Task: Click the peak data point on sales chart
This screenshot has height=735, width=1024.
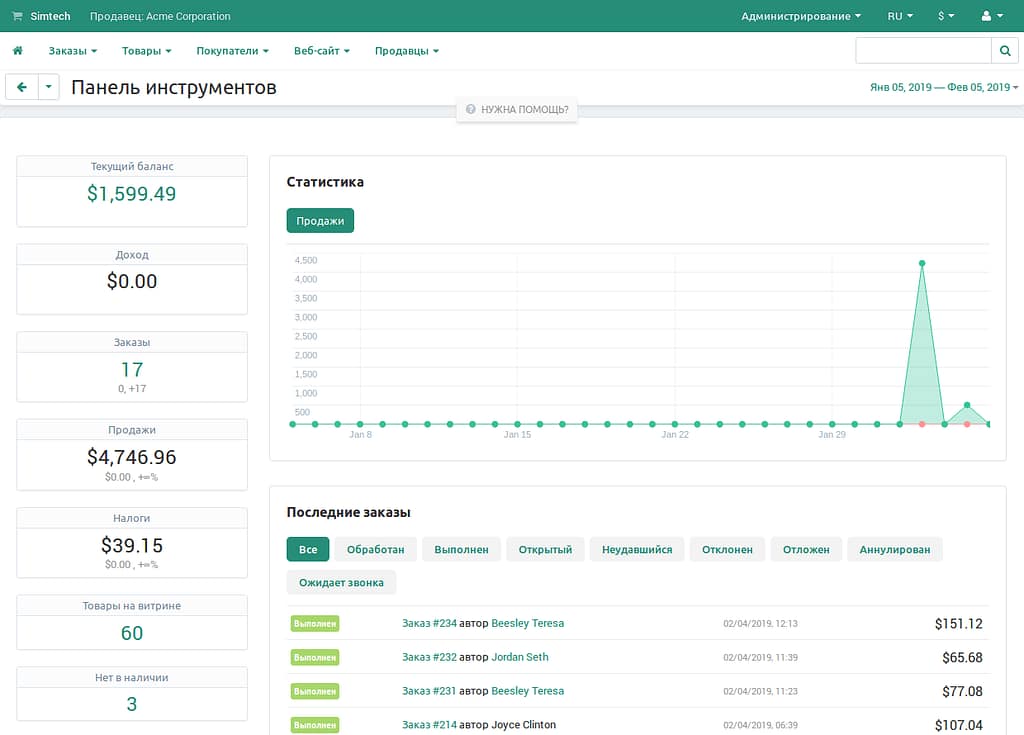Action: 921,264
